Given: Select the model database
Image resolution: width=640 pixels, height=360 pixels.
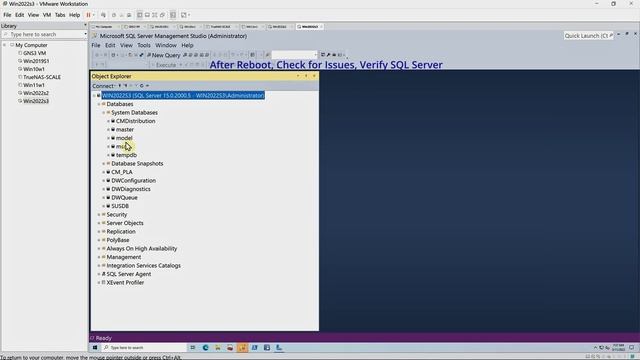Looking at the screenshot, I should pyautogui.click(x=124, y=138).
